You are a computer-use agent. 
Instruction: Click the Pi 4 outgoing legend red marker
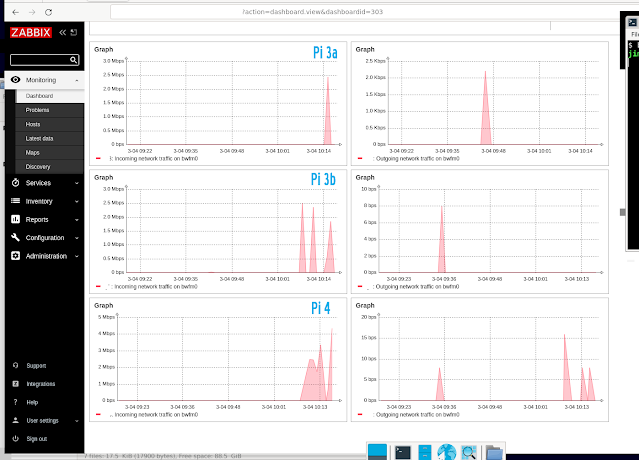360,414
